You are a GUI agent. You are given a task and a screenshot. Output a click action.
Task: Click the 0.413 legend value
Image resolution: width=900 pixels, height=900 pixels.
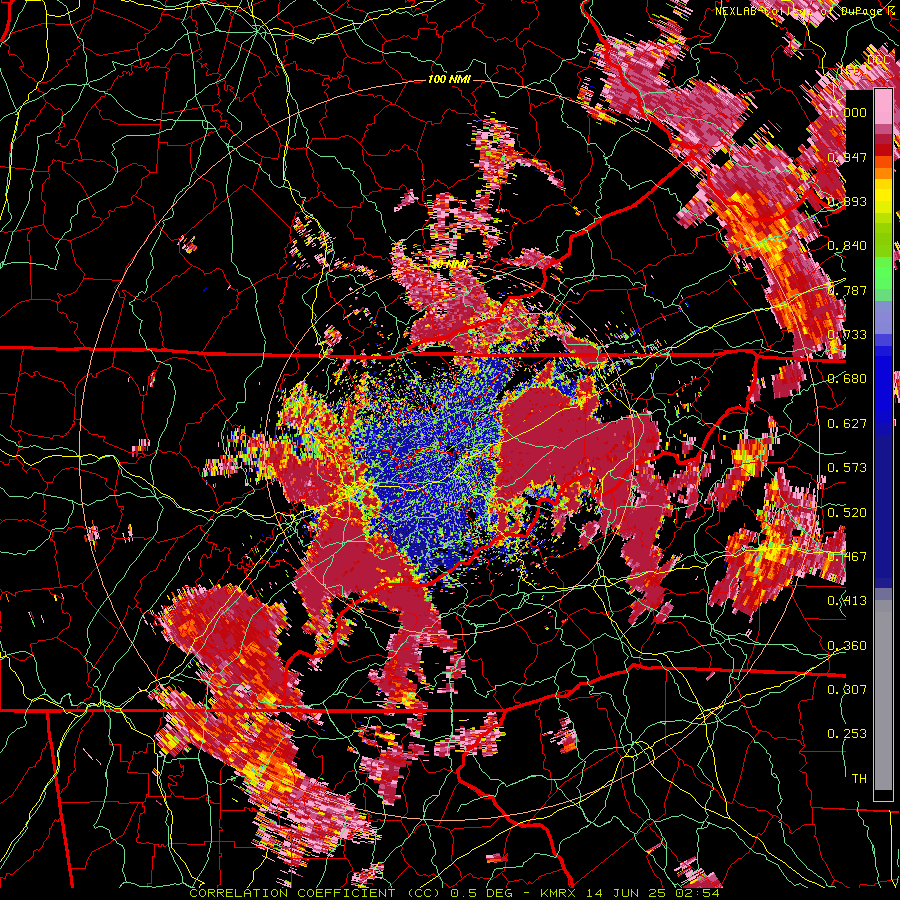(847, 601)
